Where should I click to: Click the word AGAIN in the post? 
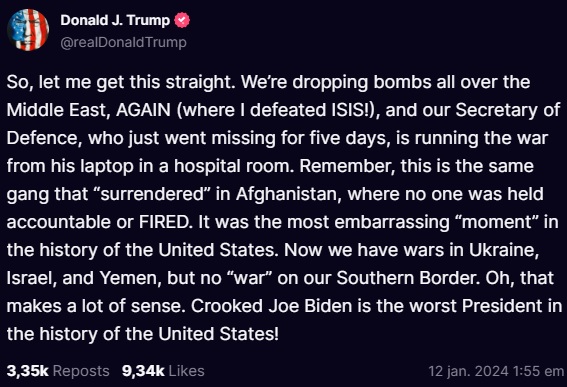(x=143, y=110)
